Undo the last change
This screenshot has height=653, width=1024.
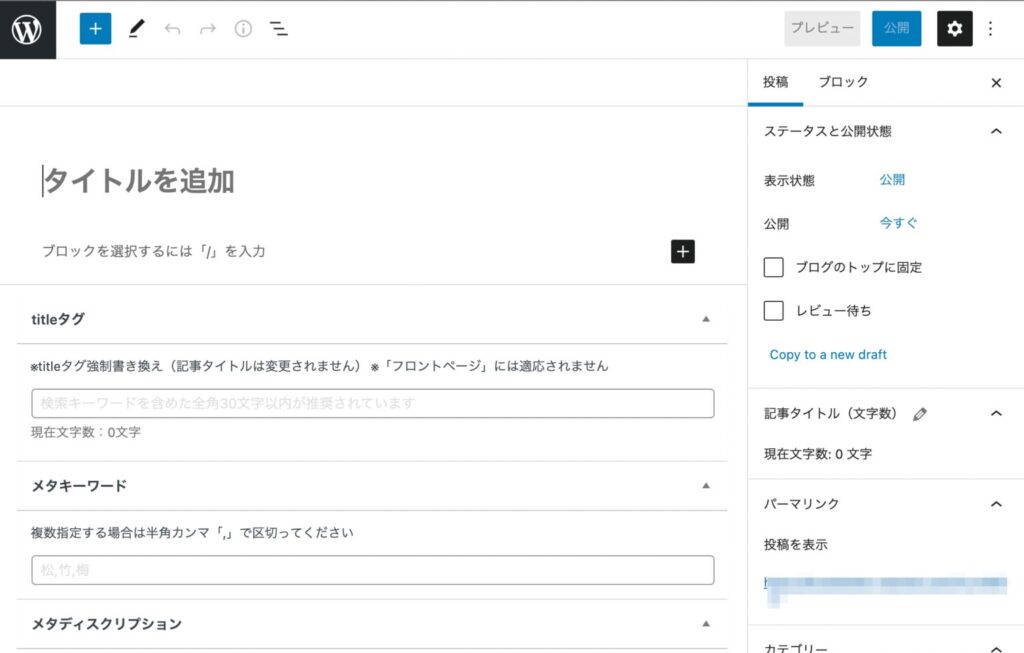point(172,29)
